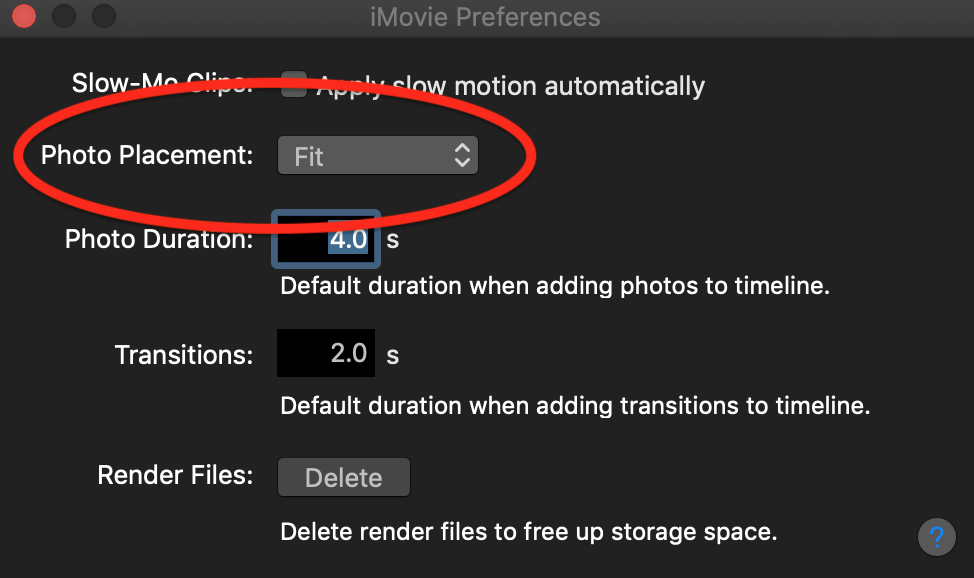The image size is (974, 578).
Task: Click the 'Apply slow motion automatically' label
Action: (x=510, y=86)
